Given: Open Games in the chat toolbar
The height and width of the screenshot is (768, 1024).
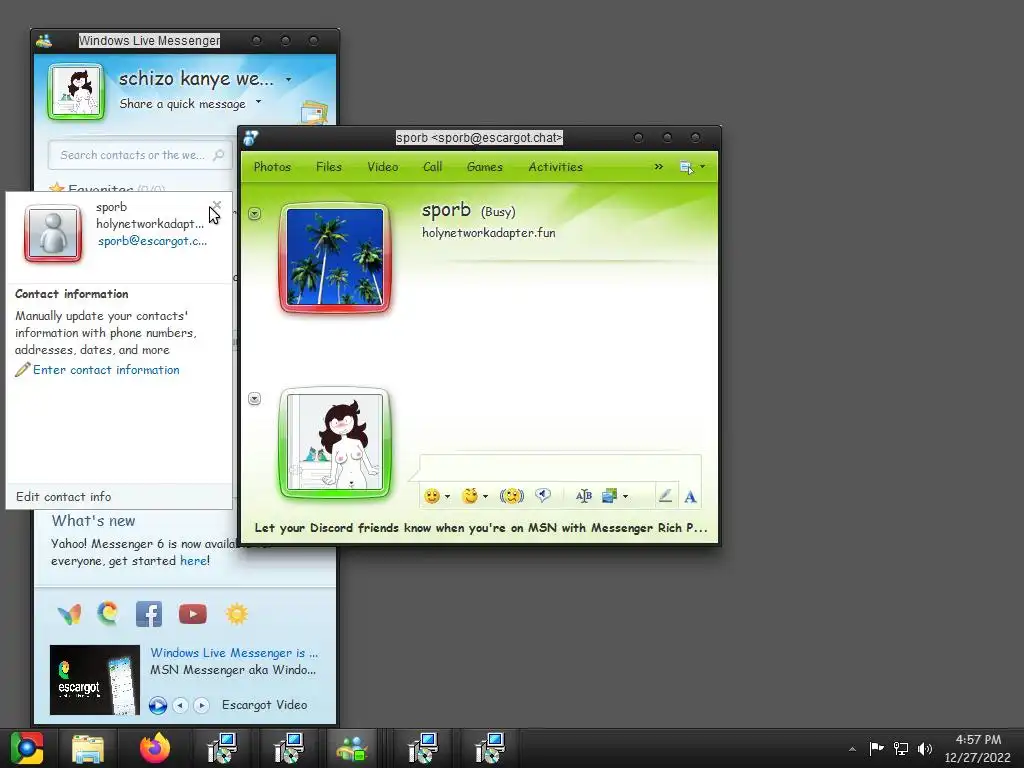Looking at the screenshot, I should coord(485,167).
